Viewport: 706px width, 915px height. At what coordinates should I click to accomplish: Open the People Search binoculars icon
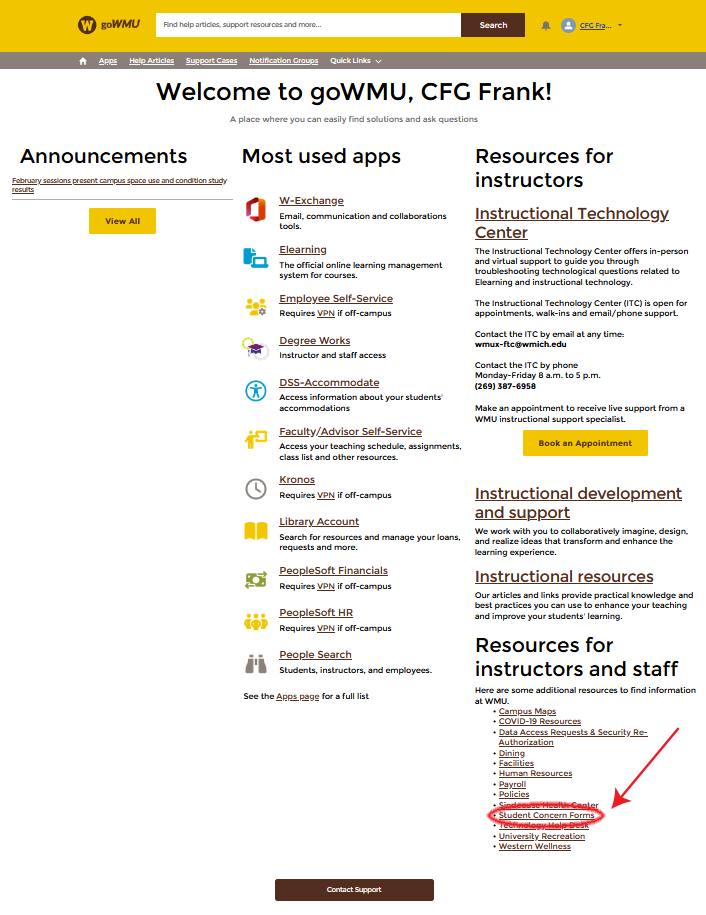coord(255,662)
